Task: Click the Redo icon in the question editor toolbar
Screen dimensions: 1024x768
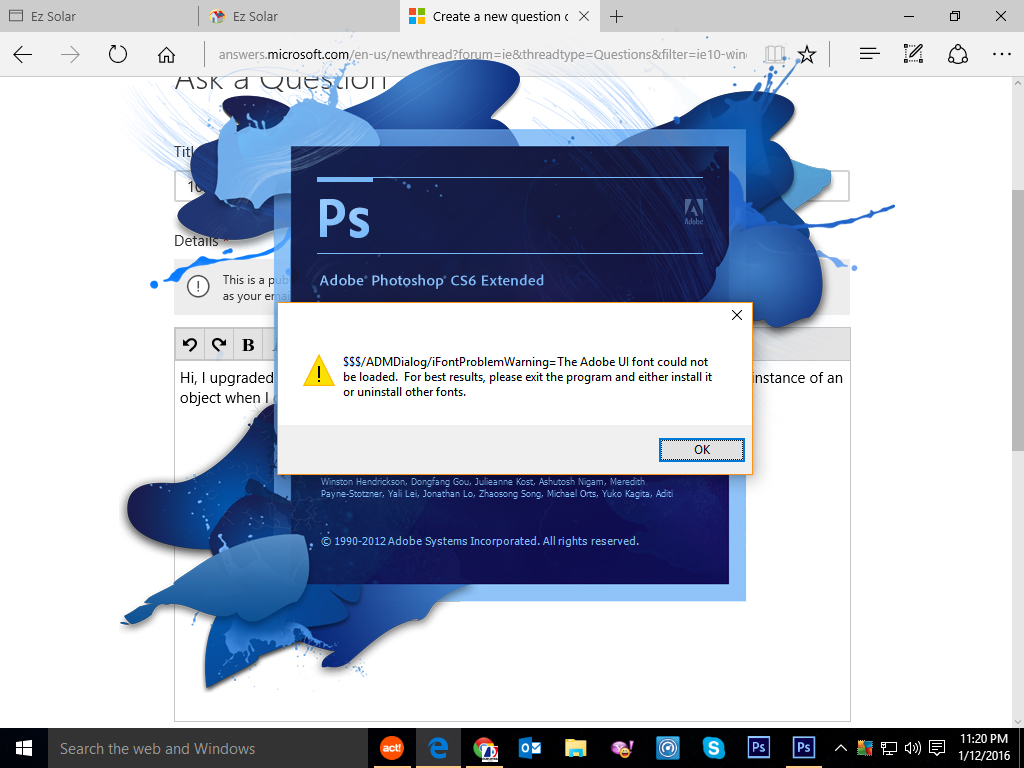Action: pyautogui.click(x=218, y=344)
